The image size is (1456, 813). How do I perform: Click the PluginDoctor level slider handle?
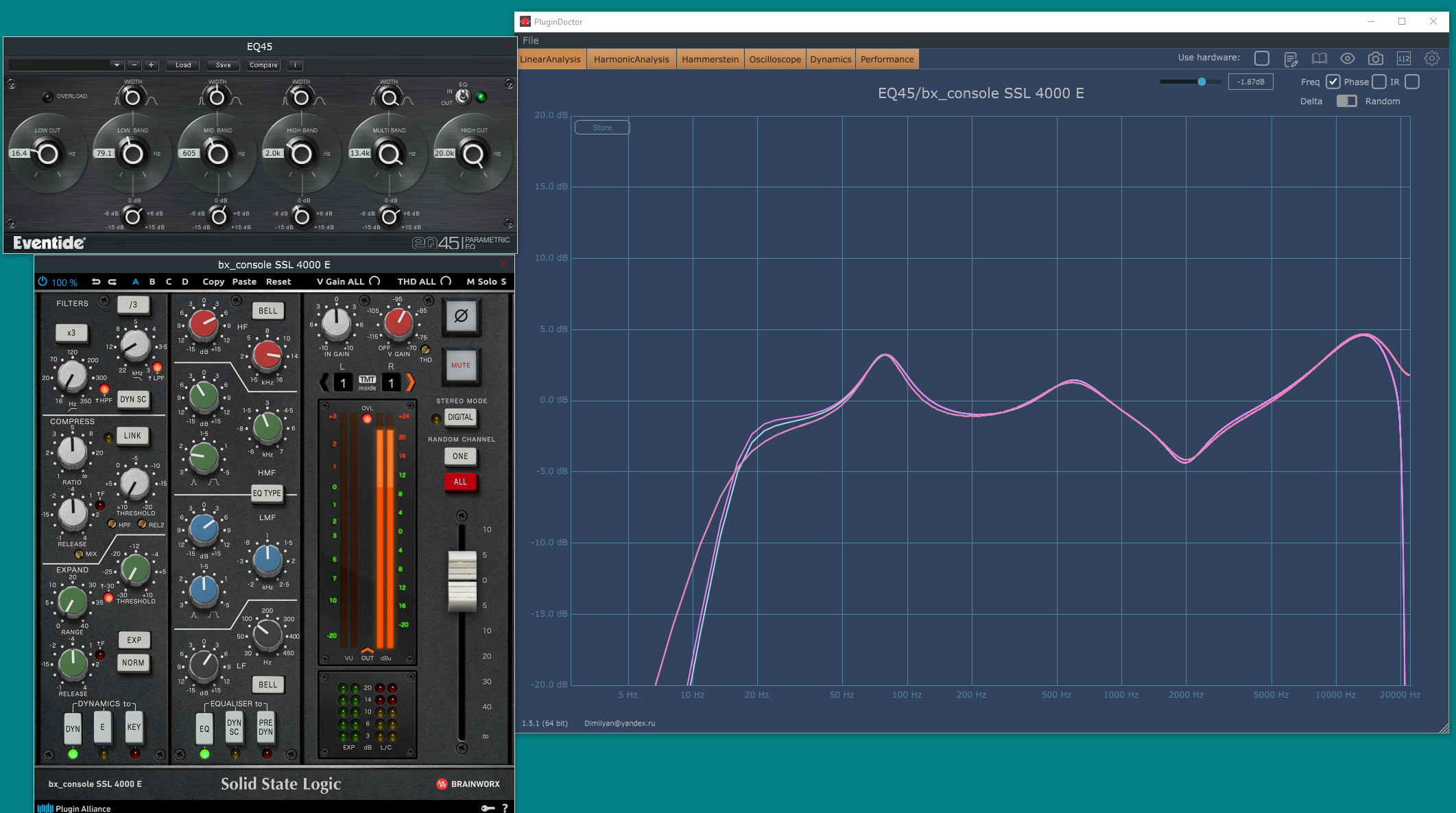1202,82
